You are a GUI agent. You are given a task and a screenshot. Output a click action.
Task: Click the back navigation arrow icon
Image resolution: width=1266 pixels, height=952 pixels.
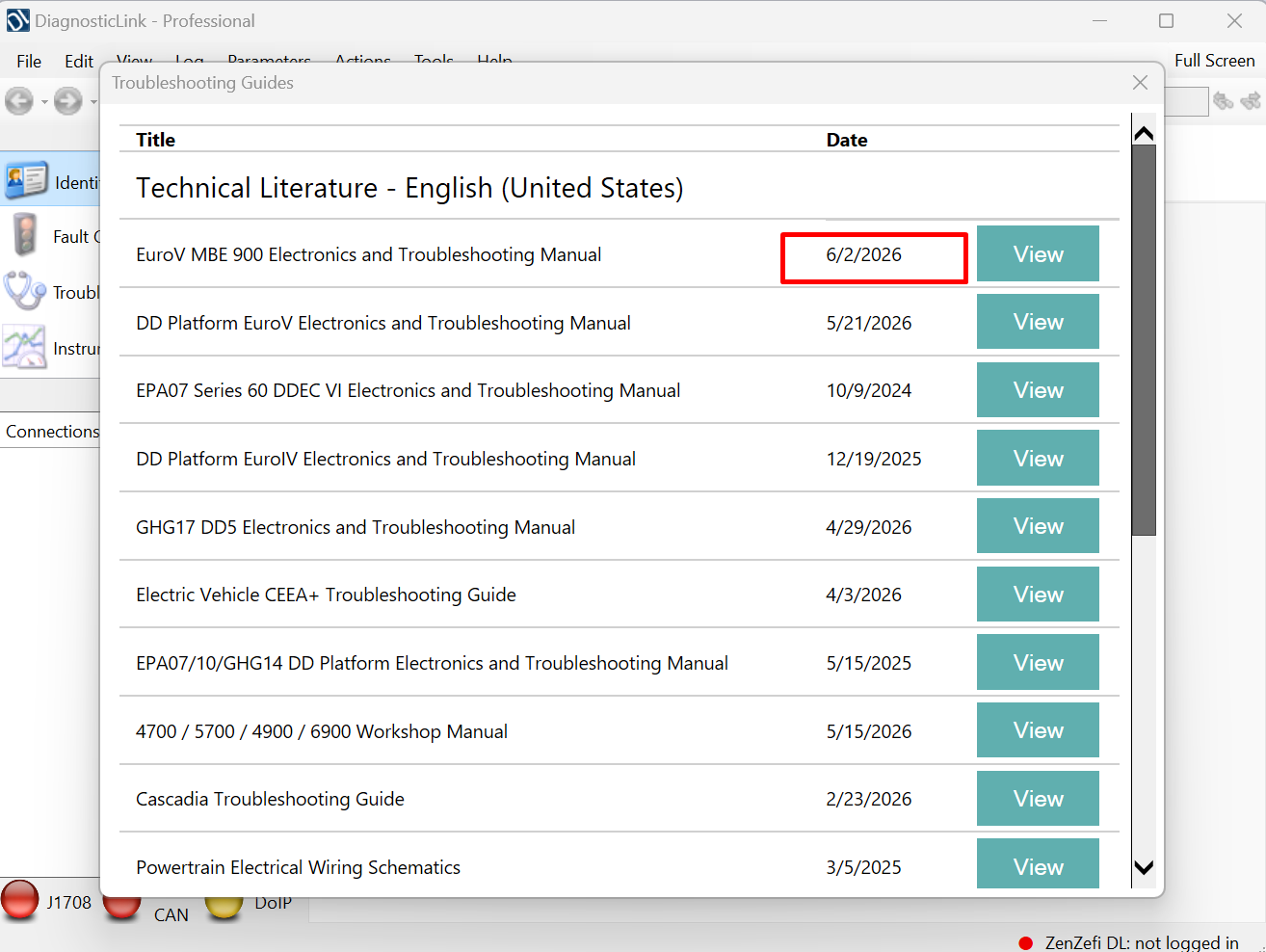pyautogui.click(x=19, y=100)
